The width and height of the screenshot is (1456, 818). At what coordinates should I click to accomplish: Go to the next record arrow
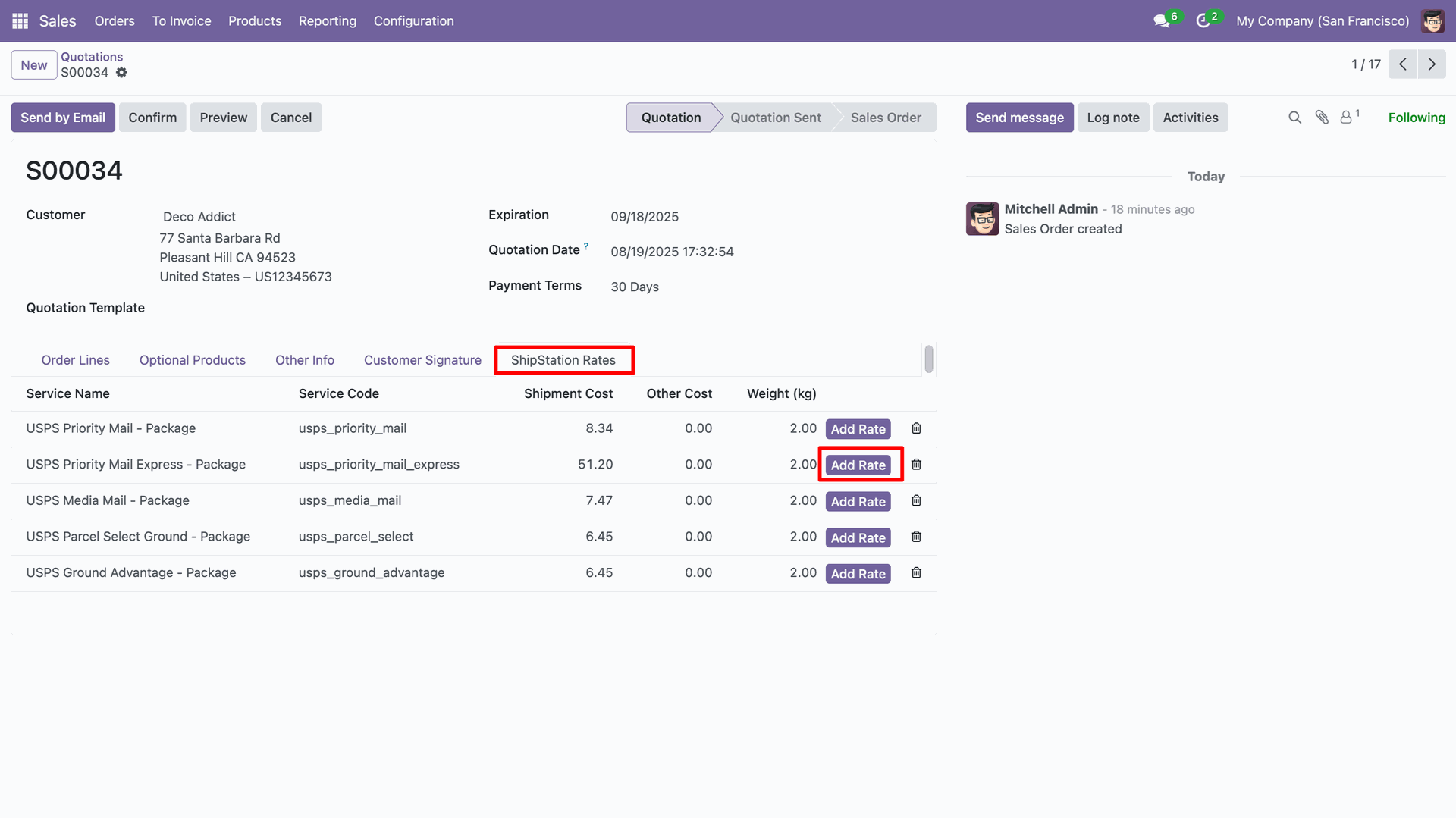(x=1431, y=64)
